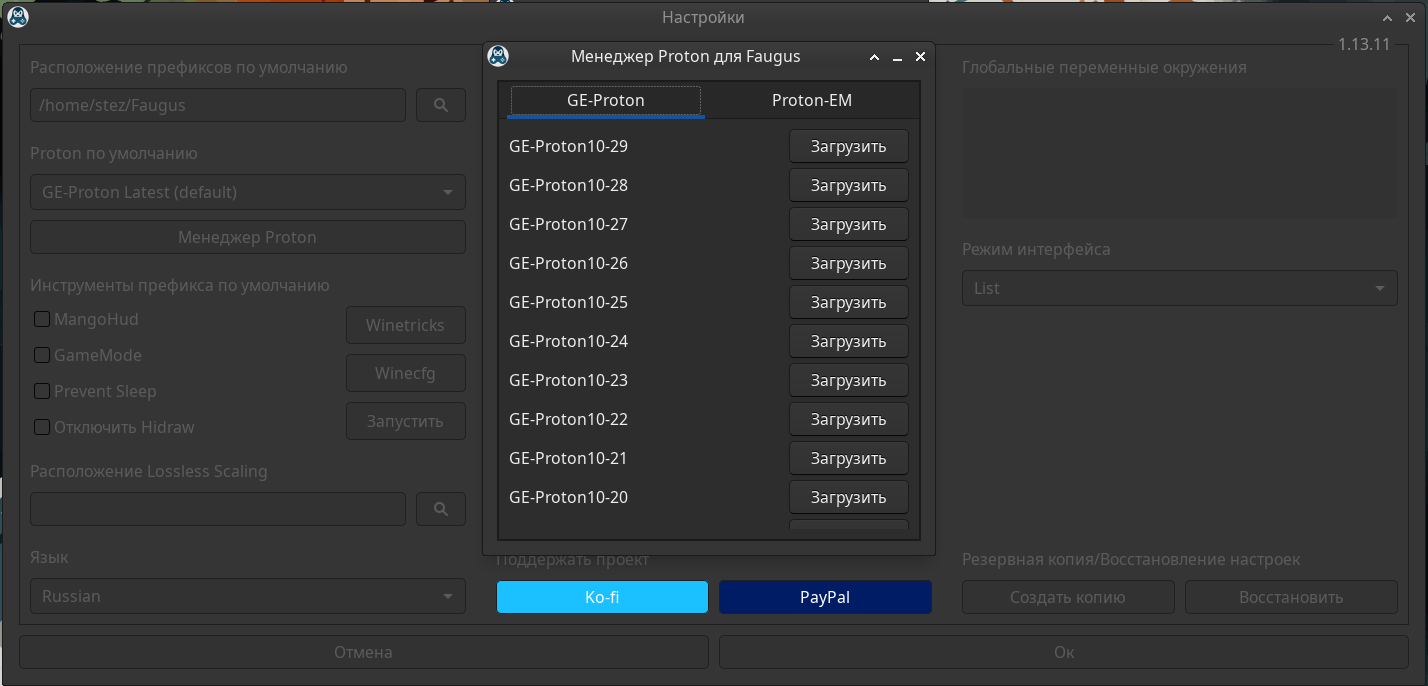Click the keep-above arrow in Proton manager titlebar
The width and height of the screenshot is (1428, 686).
pos(874,57)
